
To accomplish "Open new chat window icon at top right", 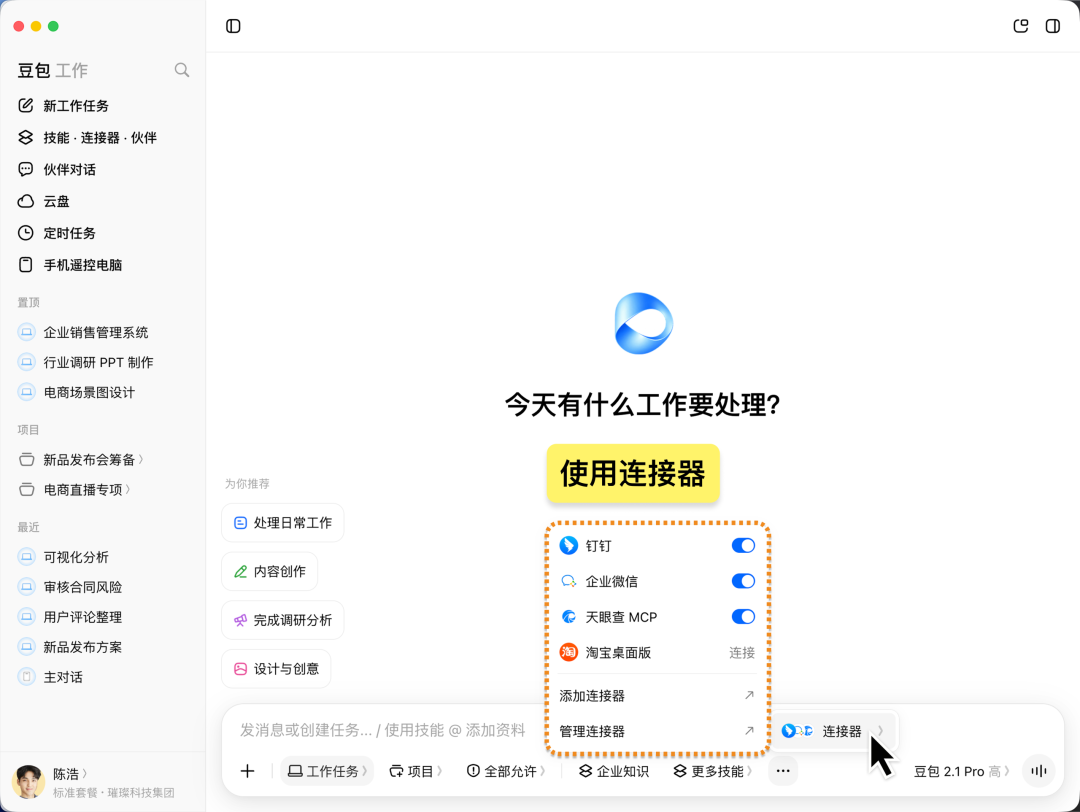I will [x=1021, y=26].
